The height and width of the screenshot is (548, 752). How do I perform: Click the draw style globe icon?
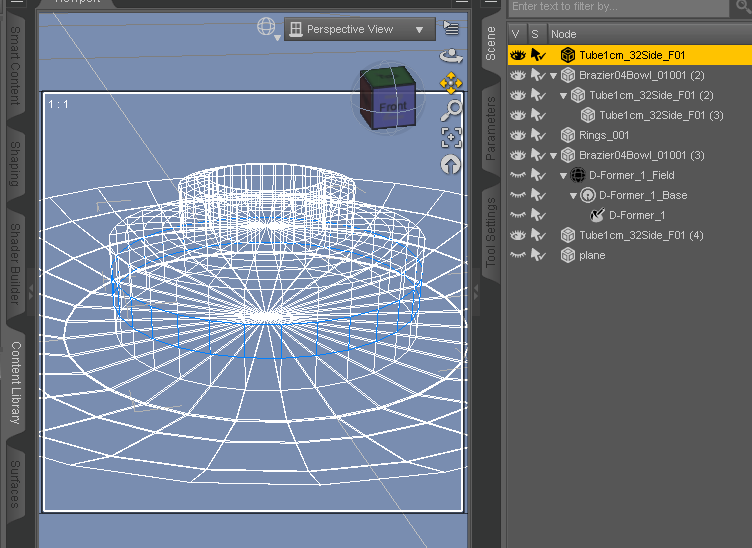pos(266,28)
